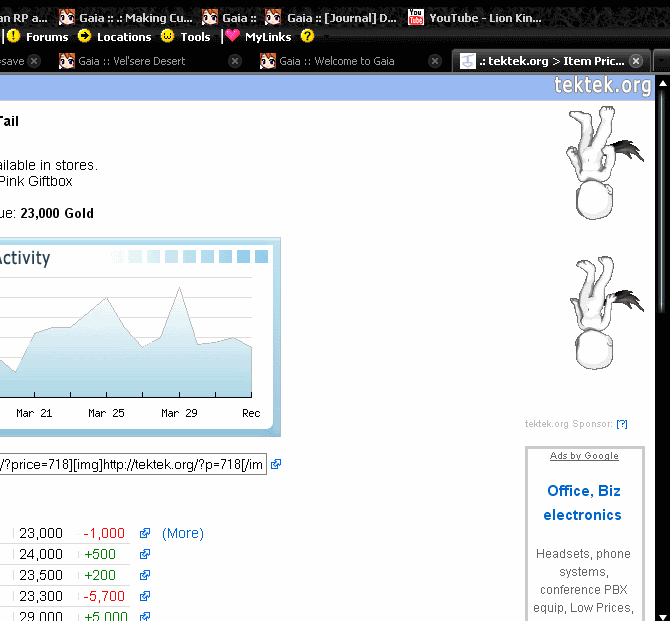
Task: Open link icon in the 23,300 row
Action: 145,596
